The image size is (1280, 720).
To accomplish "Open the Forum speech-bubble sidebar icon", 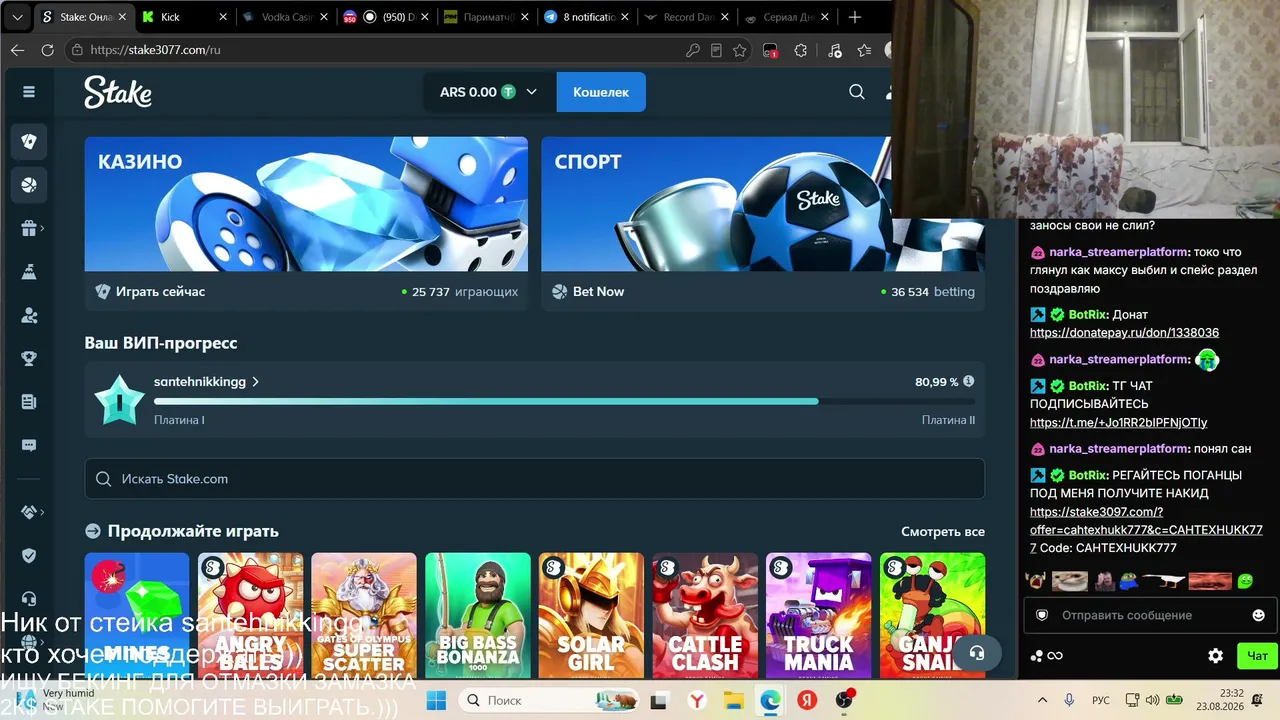I will click(29, 445).
